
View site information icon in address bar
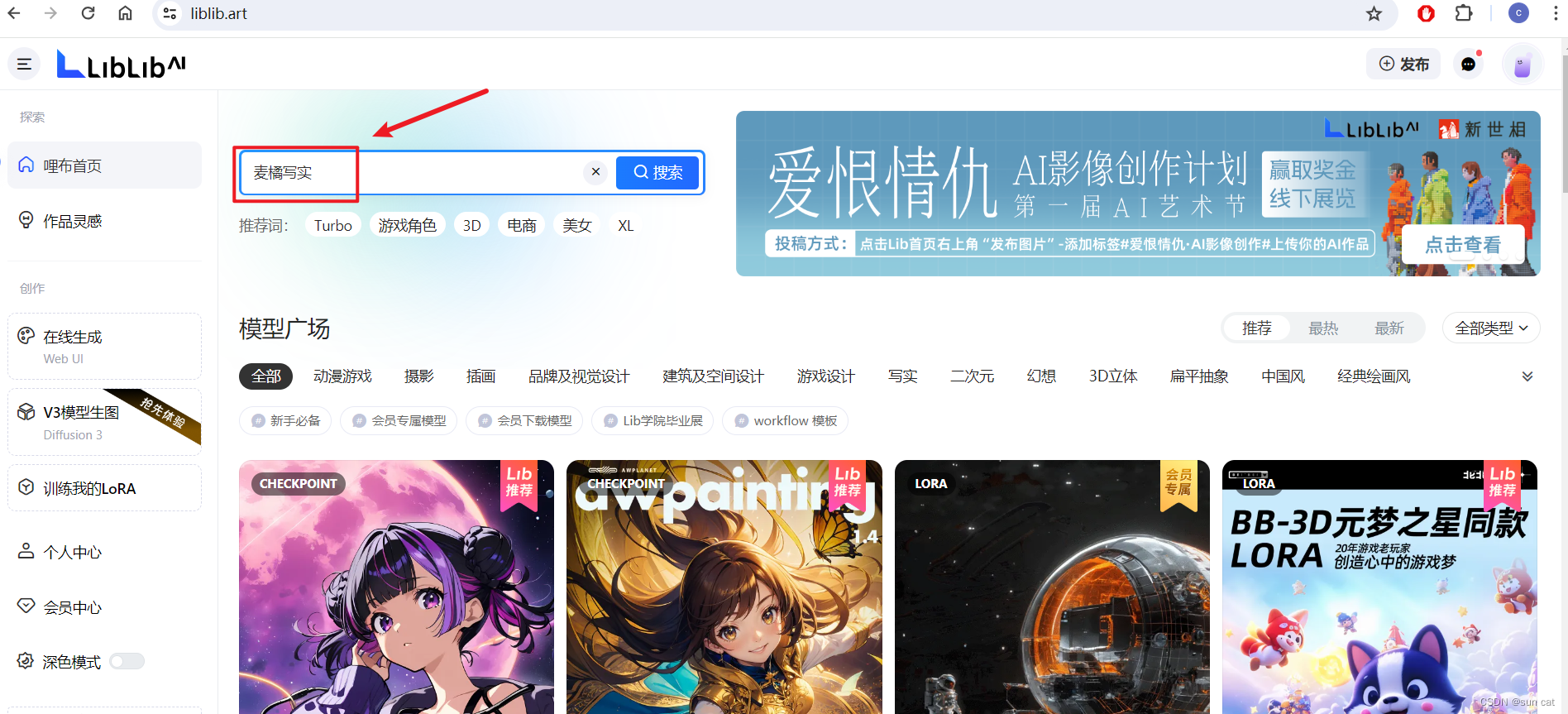coord(170,13)
